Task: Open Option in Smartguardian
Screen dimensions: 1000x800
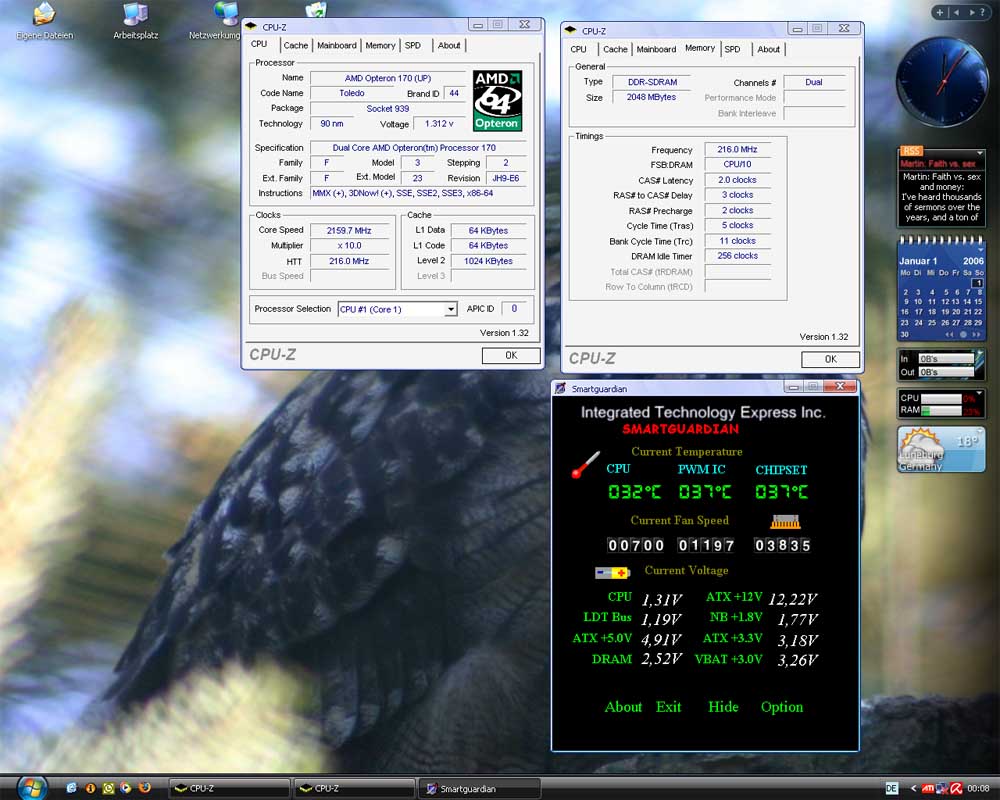Action: pos(782,707)
